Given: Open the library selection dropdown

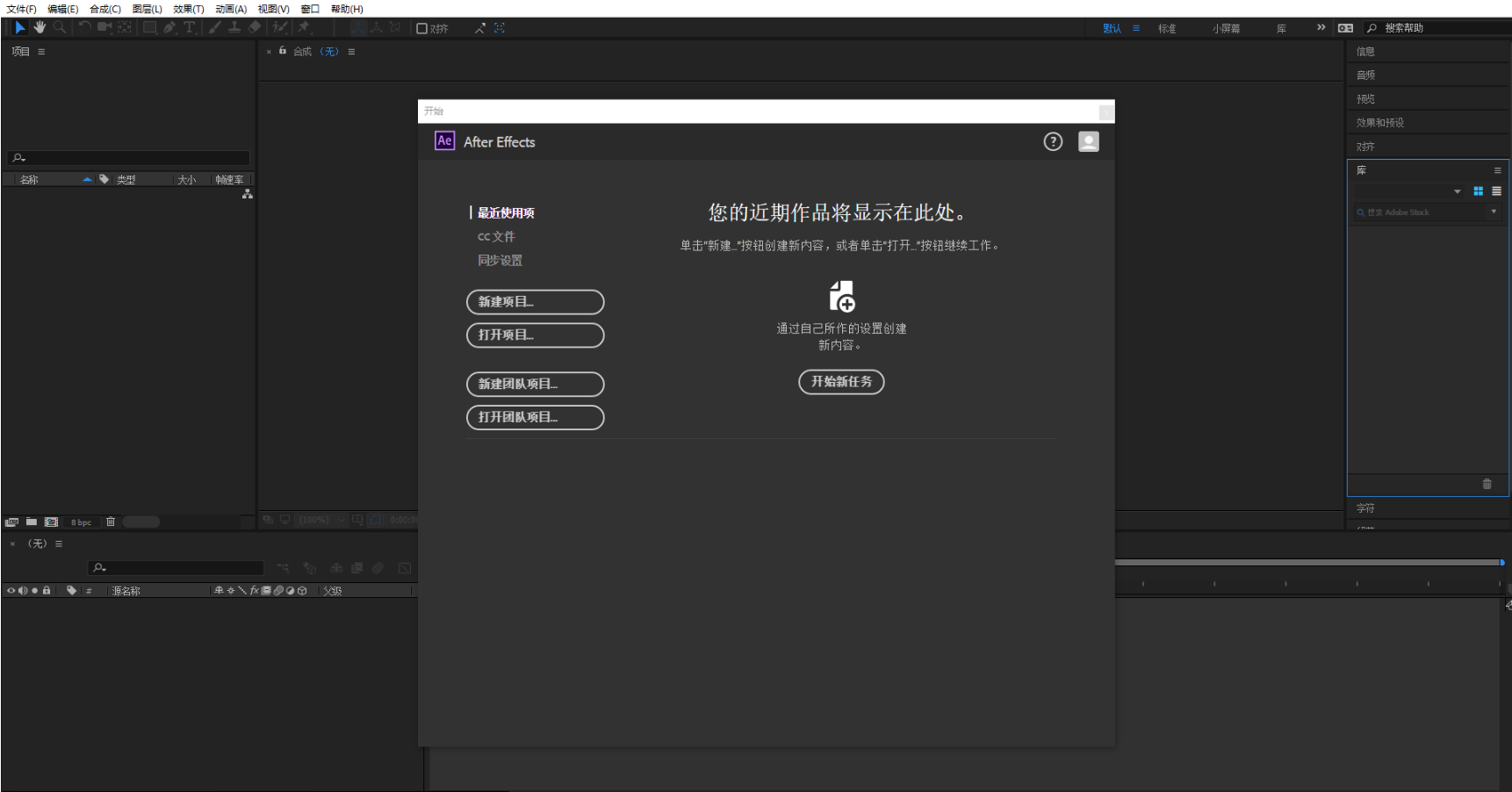Looking at the screenshot, I should 1458,191.
